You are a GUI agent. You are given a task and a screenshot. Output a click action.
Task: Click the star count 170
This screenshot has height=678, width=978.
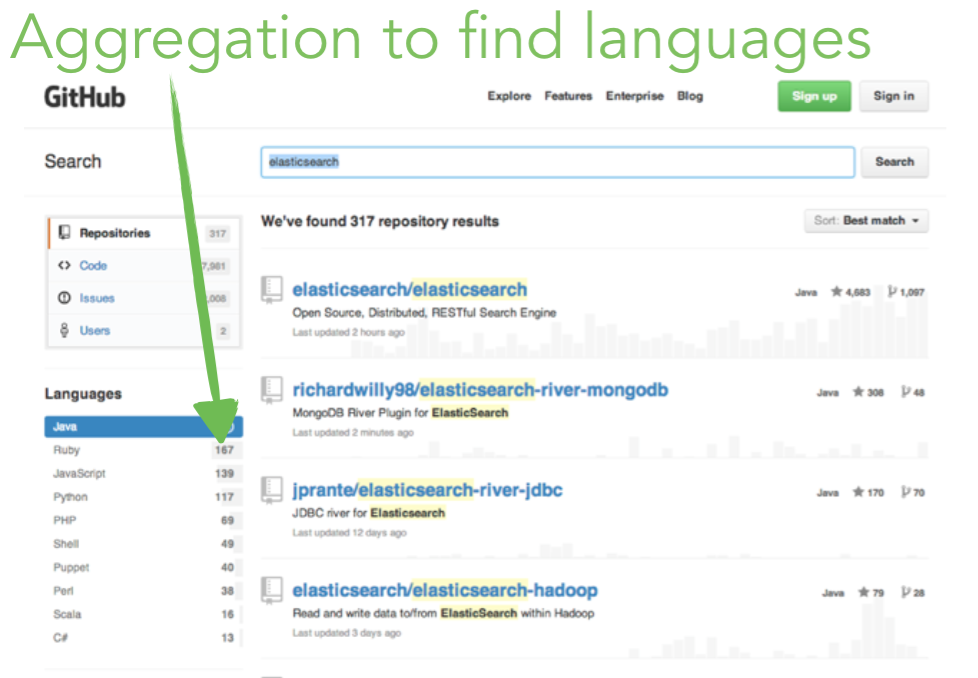[x=868, y=493]
